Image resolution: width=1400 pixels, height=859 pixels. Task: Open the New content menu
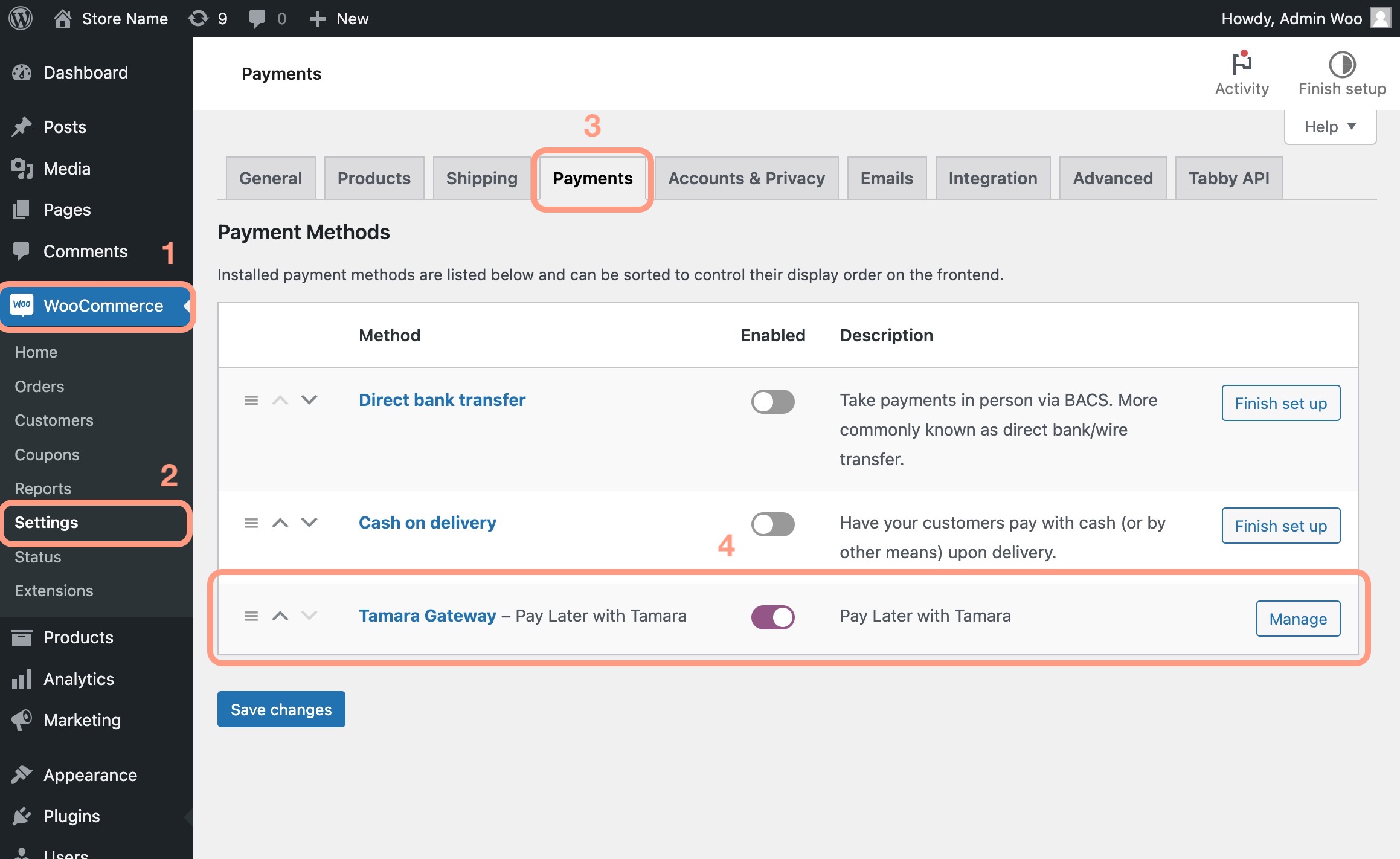[339, 18]
